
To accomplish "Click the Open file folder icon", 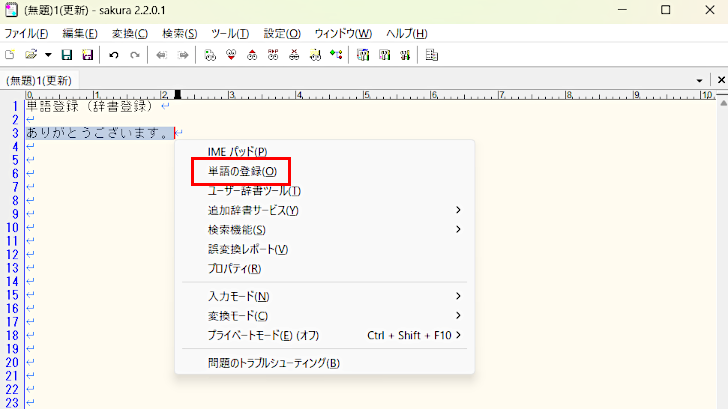I will pyautogui.click(x=31, y=54).
